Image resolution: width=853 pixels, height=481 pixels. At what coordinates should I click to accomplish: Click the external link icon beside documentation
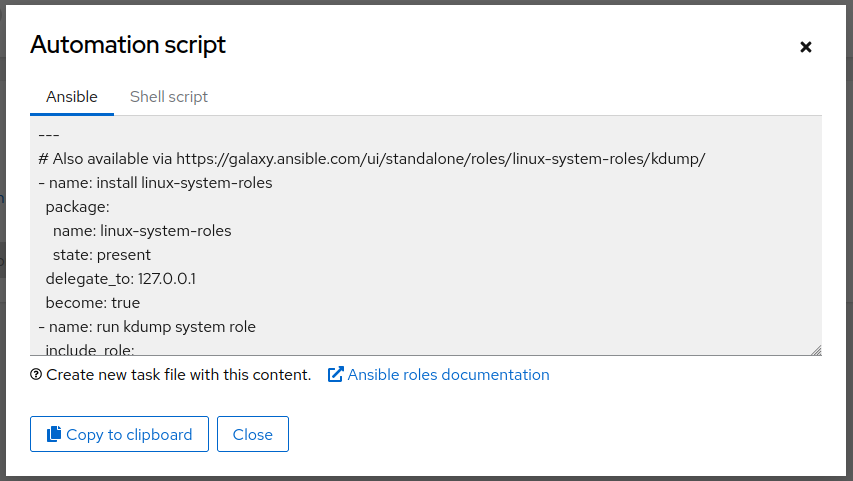point(336,375)
